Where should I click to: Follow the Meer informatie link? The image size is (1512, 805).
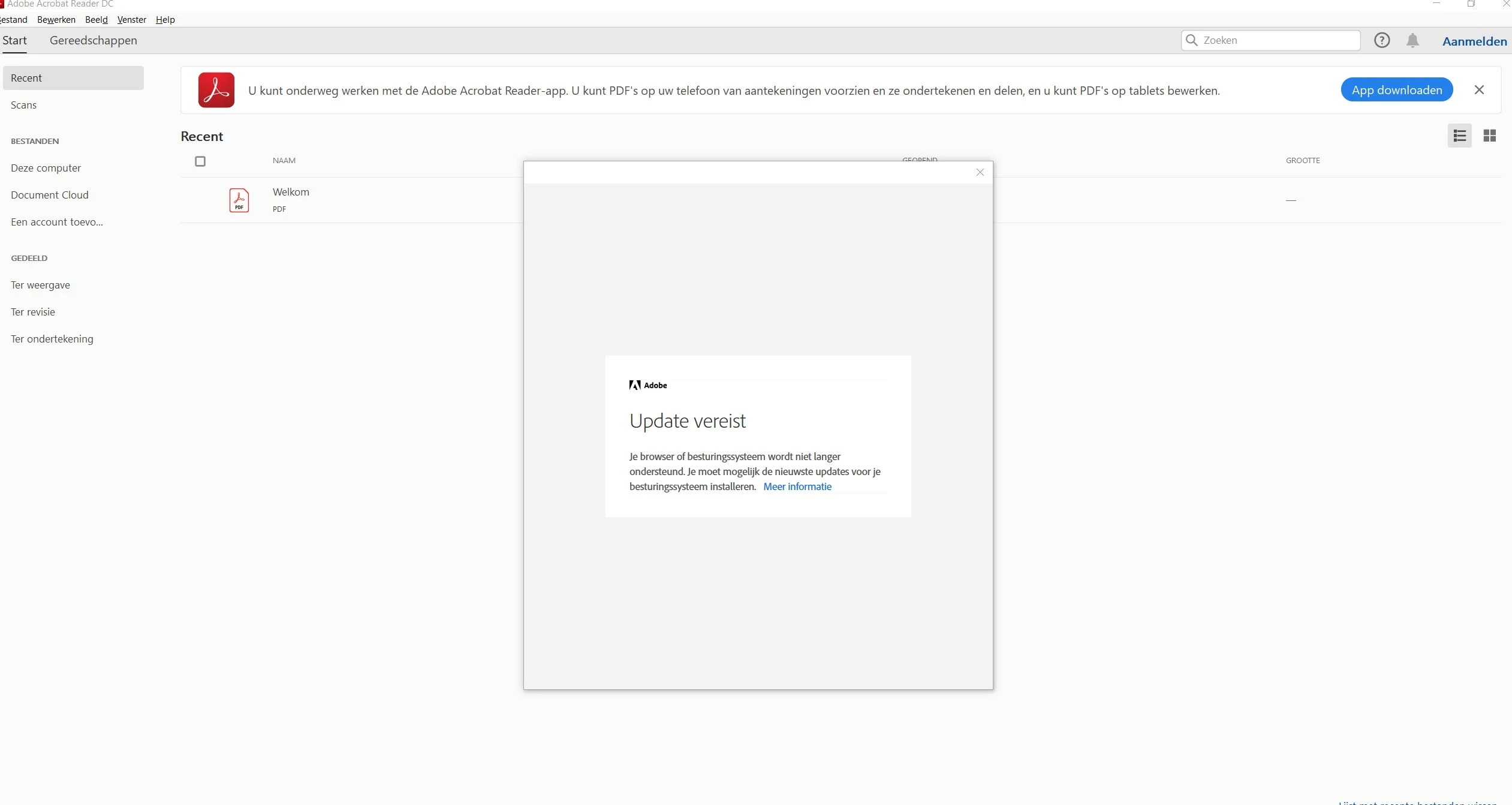pos(797,486)
